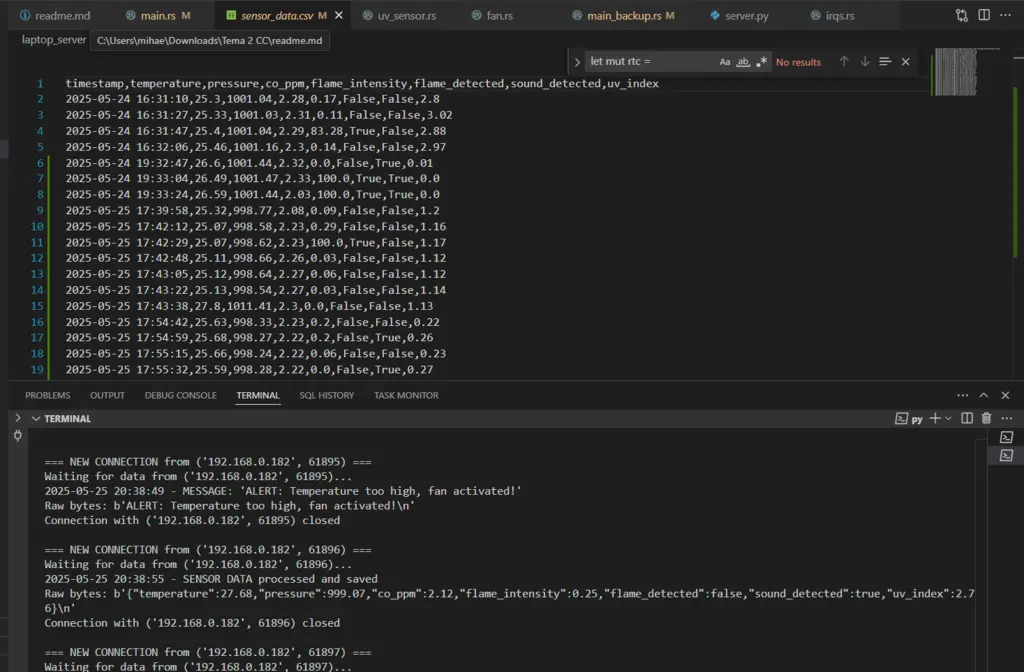
Task: Close the sensor_data.csv tab
Action: click(x=338, y=15)
